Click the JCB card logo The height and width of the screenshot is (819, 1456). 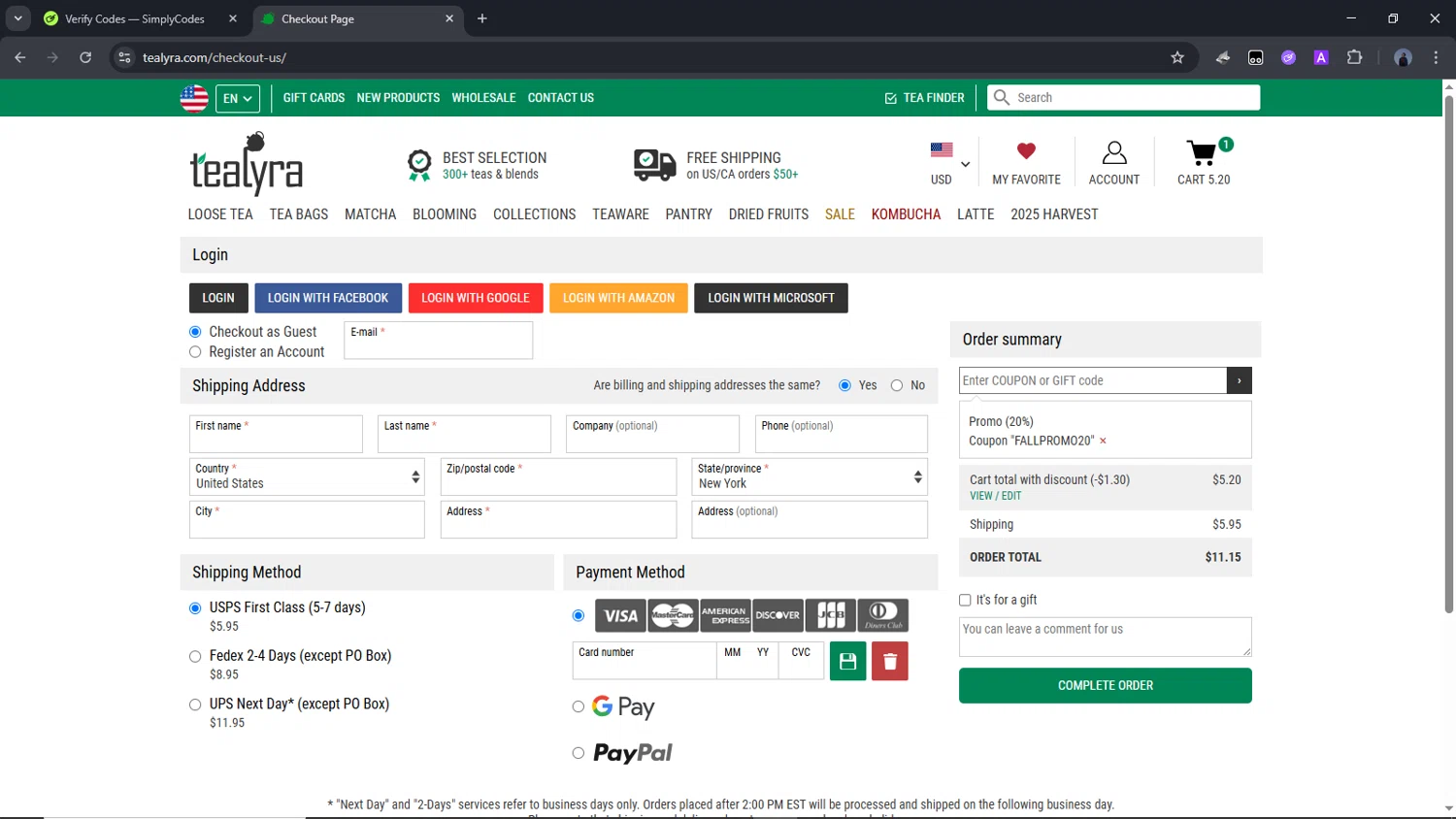point(831,615)
